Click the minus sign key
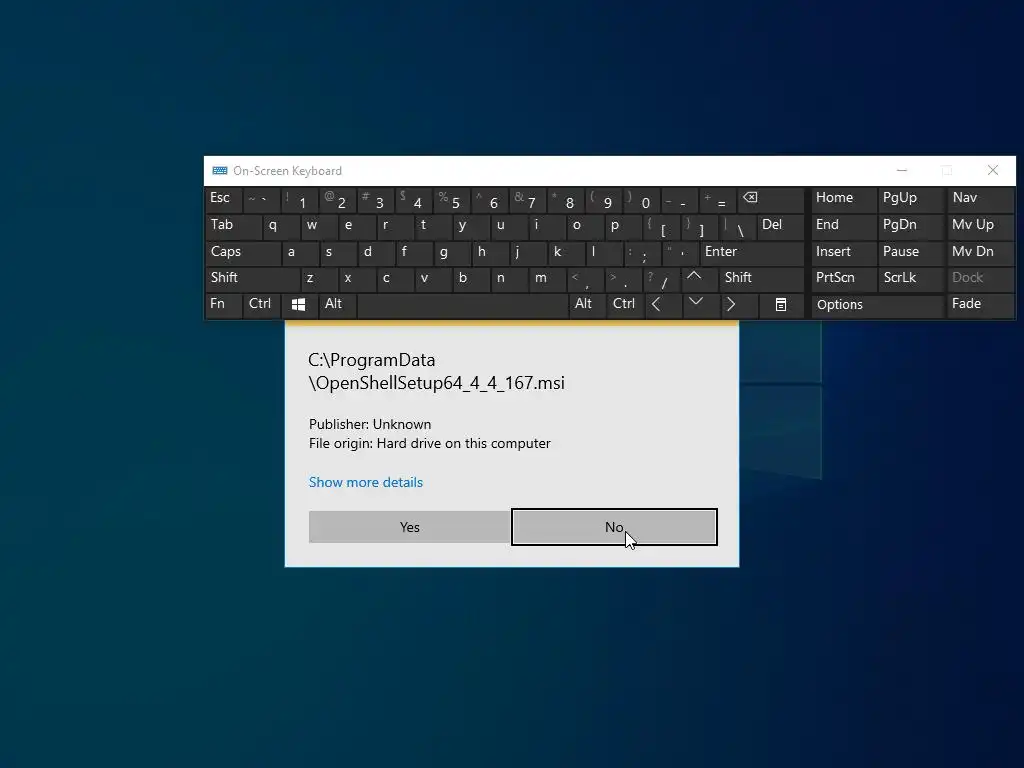This screenshot has height=768, width=1024. (679, 199)
